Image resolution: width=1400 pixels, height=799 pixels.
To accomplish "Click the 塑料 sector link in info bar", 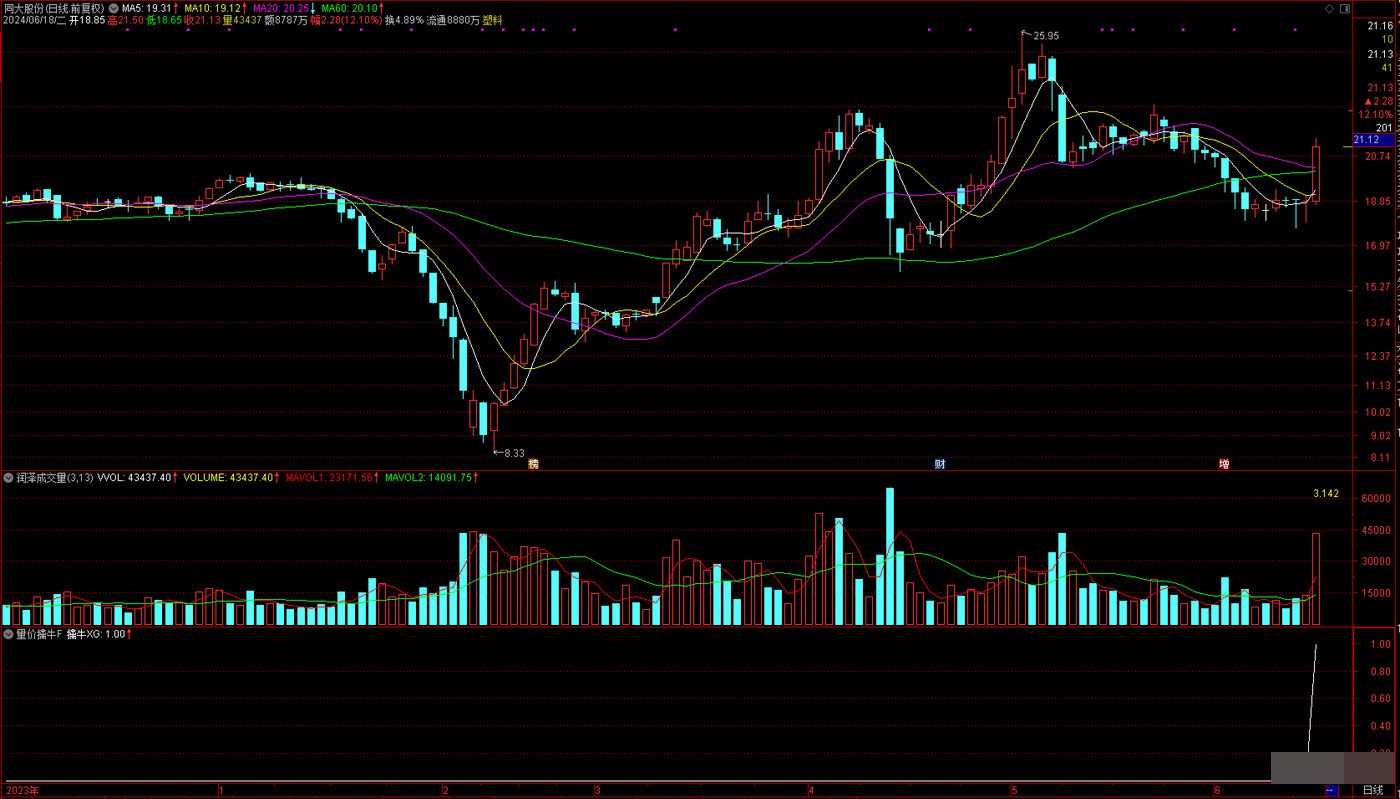I will (493, 20).
